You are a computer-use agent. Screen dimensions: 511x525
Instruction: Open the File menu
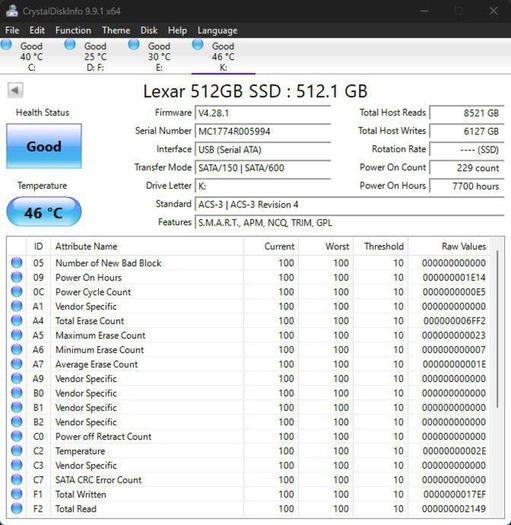[12, 30]
